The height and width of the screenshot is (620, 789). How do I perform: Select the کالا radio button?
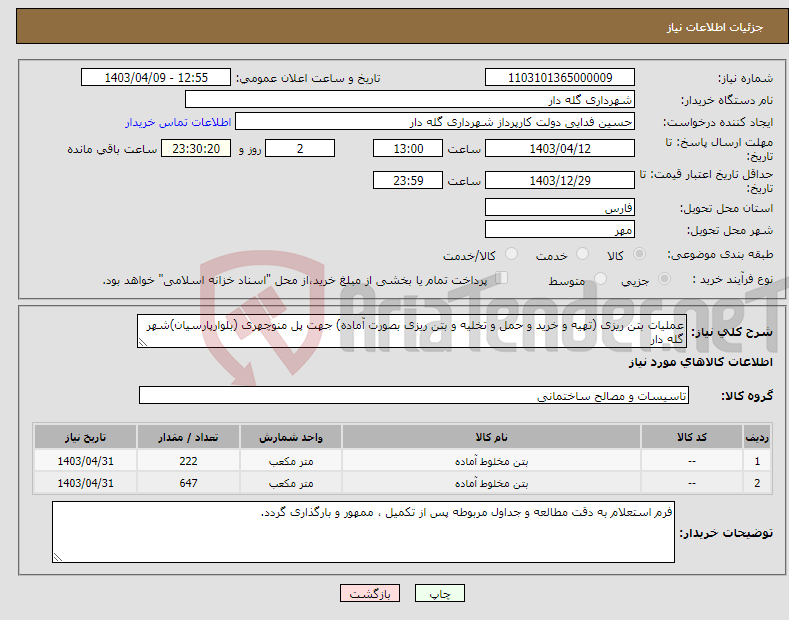click(x=639, y=254)
